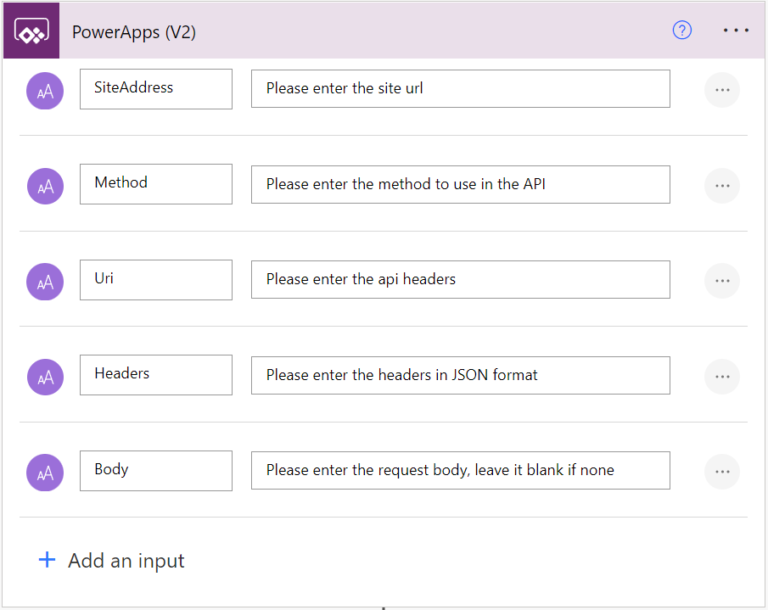Open options menu for SiteAddress row

click(722, 90)
